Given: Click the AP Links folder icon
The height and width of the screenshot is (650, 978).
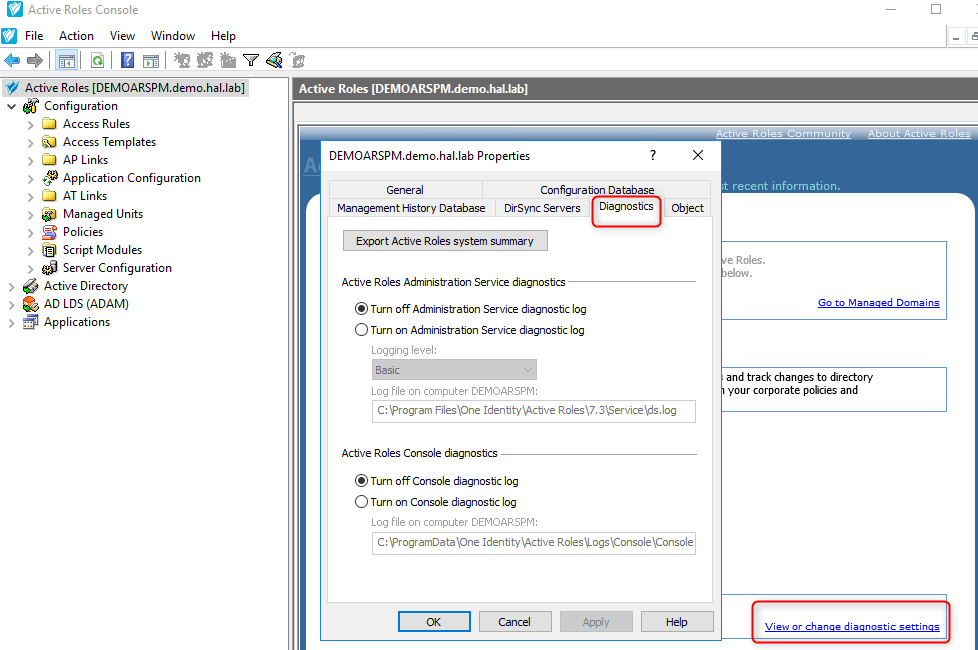Looking at the screenshot, I should click(x=49, y=160).
